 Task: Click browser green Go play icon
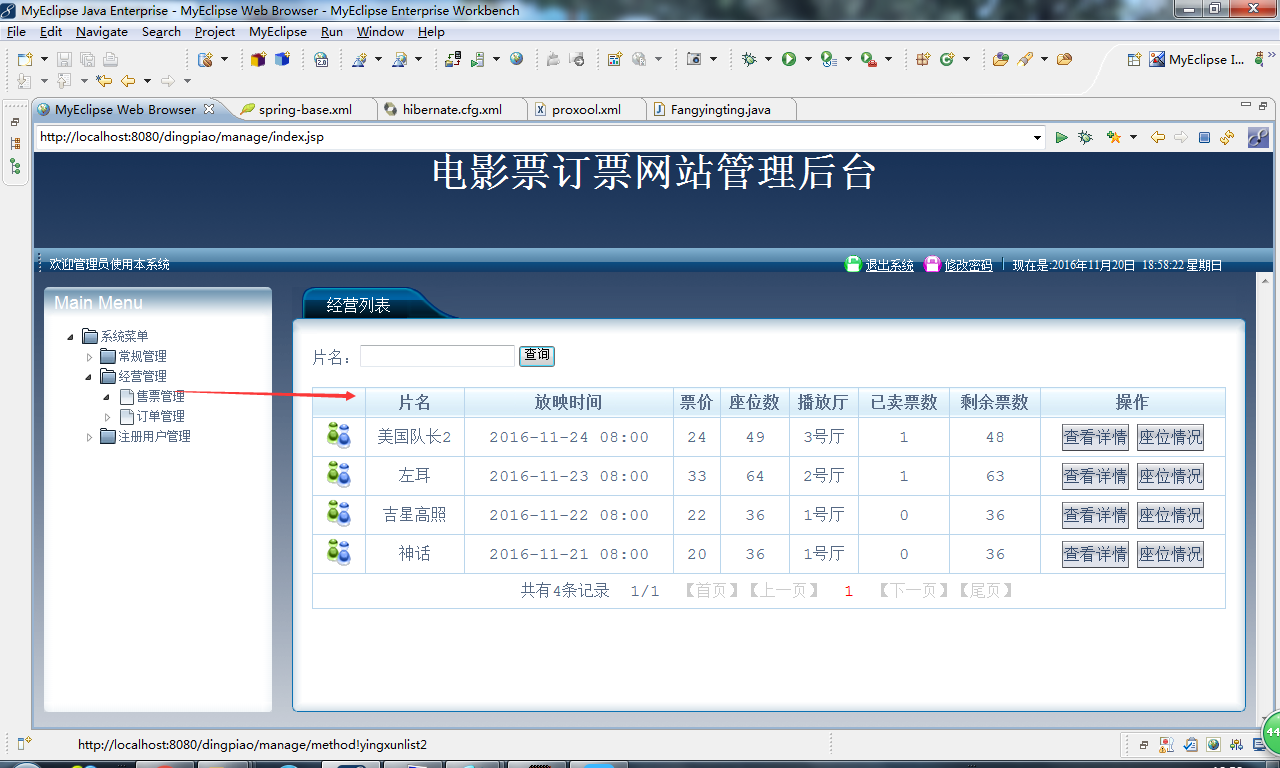point(1061,137)
